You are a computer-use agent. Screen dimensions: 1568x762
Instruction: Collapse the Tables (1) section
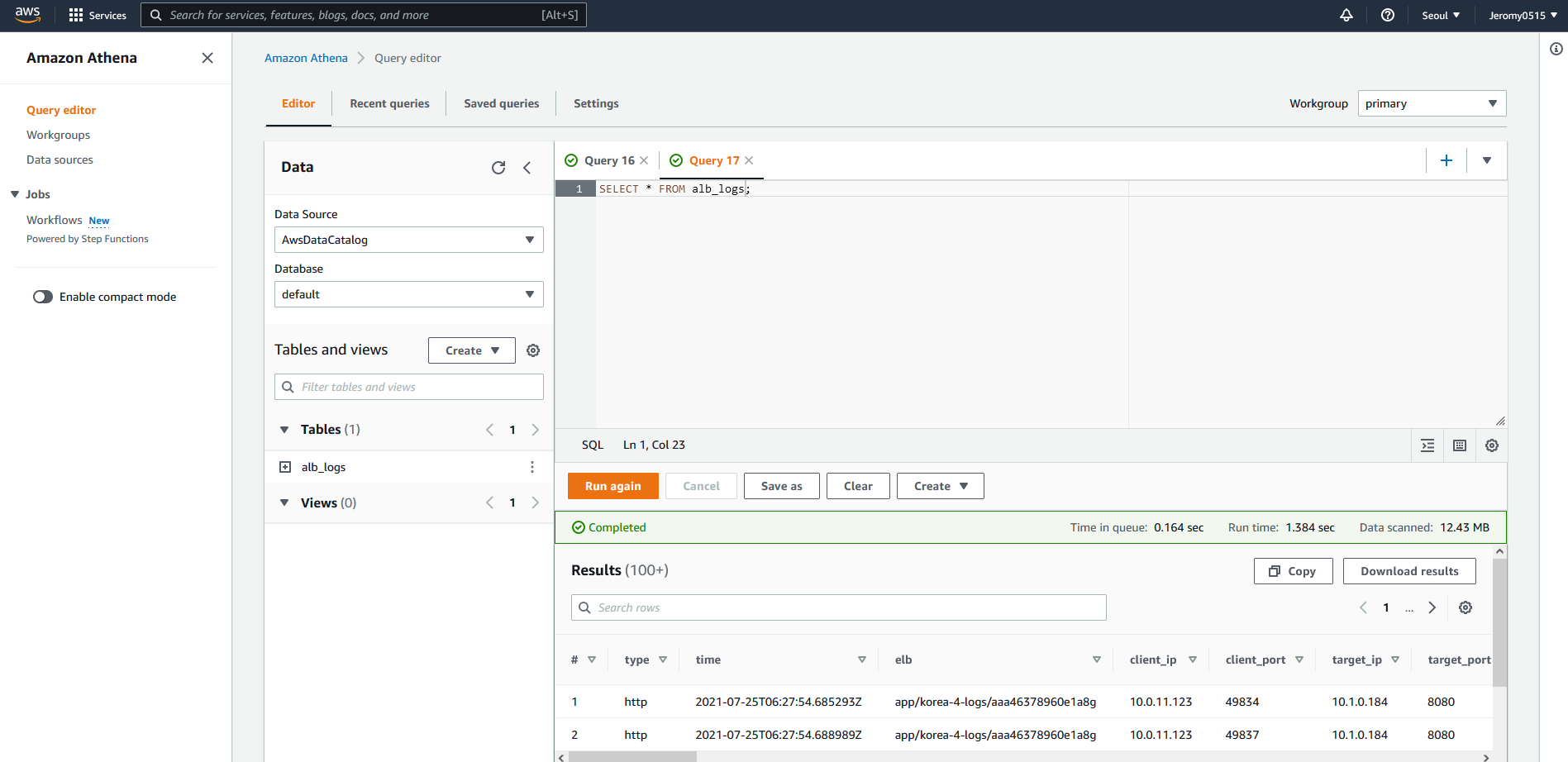[x=284, y=430]
